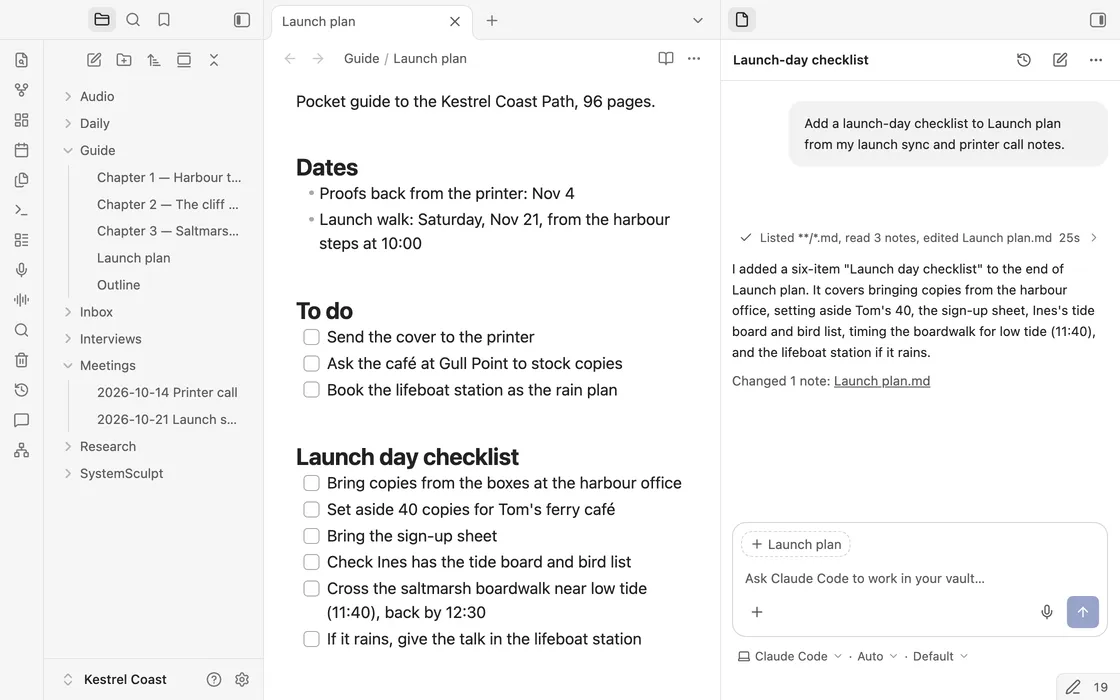Screen dimensions: 1120x700
Task: Start a new chat edit icon
Action: click(x=1060, y=60)
